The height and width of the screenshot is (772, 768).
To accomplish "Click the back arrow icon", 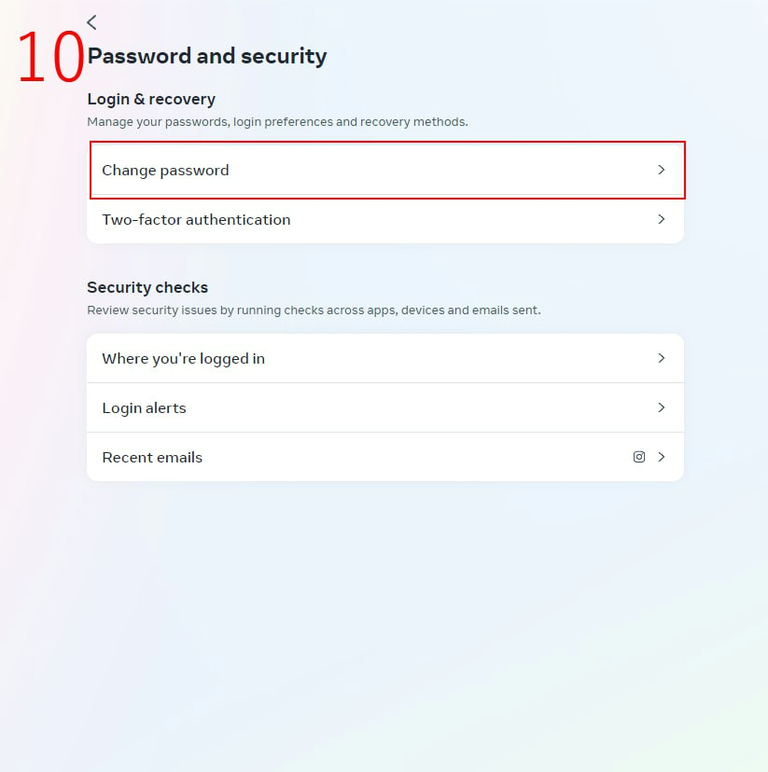I will tap(92, 22).
